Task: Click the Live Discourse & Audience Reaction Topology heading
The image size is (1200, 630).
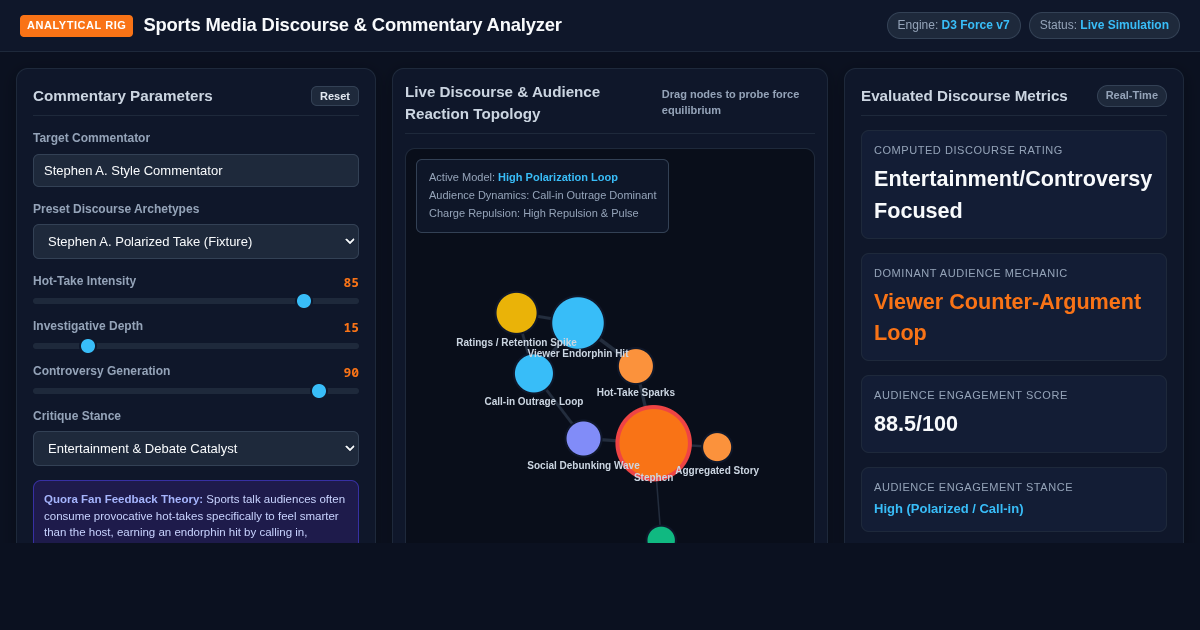Action: pos(503,103)
